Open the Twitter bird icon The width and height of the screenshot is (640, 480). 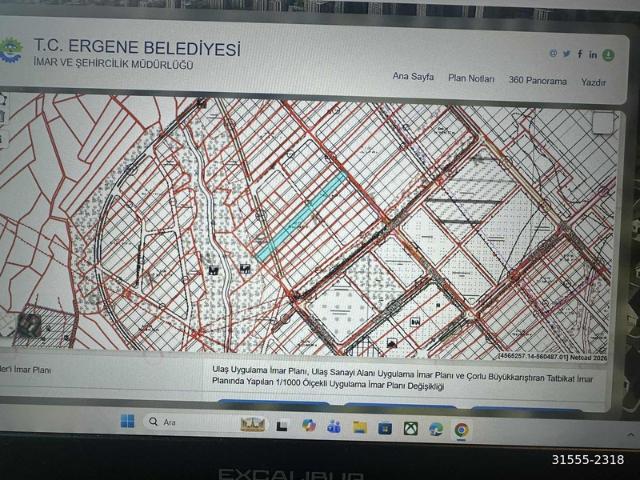point(567,53)
